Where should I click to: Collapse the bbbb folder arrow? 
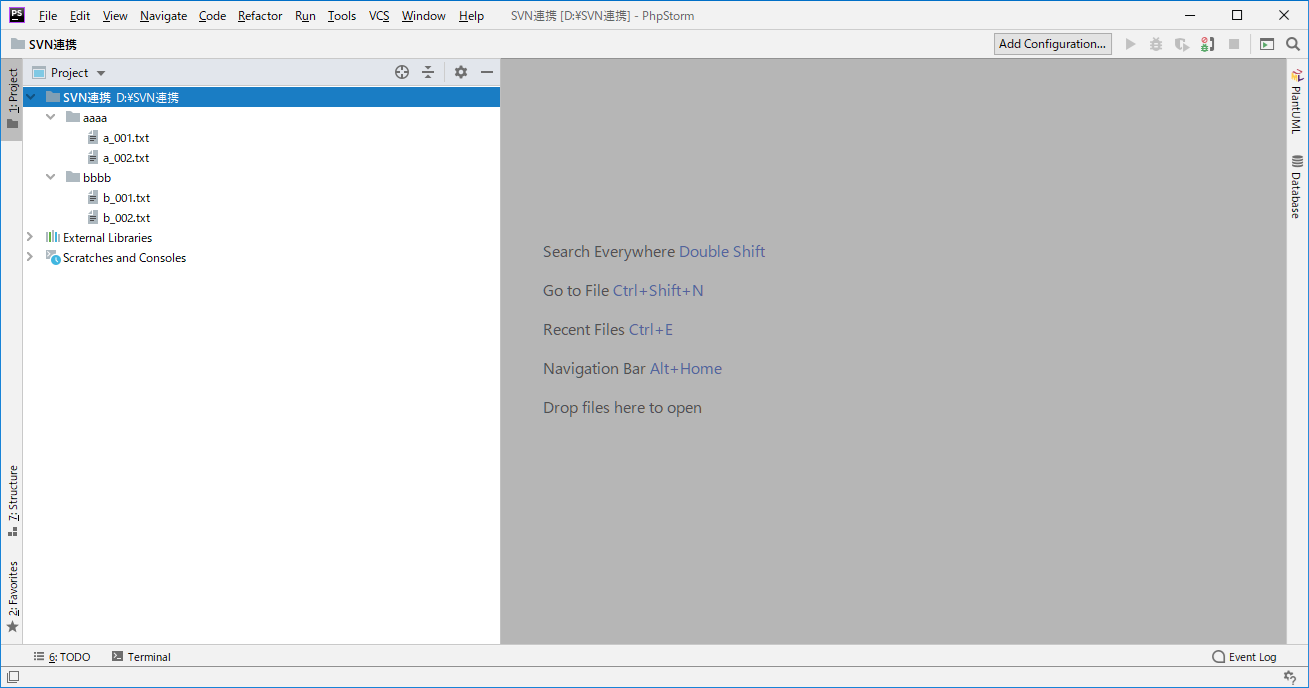tap(51, 178)
